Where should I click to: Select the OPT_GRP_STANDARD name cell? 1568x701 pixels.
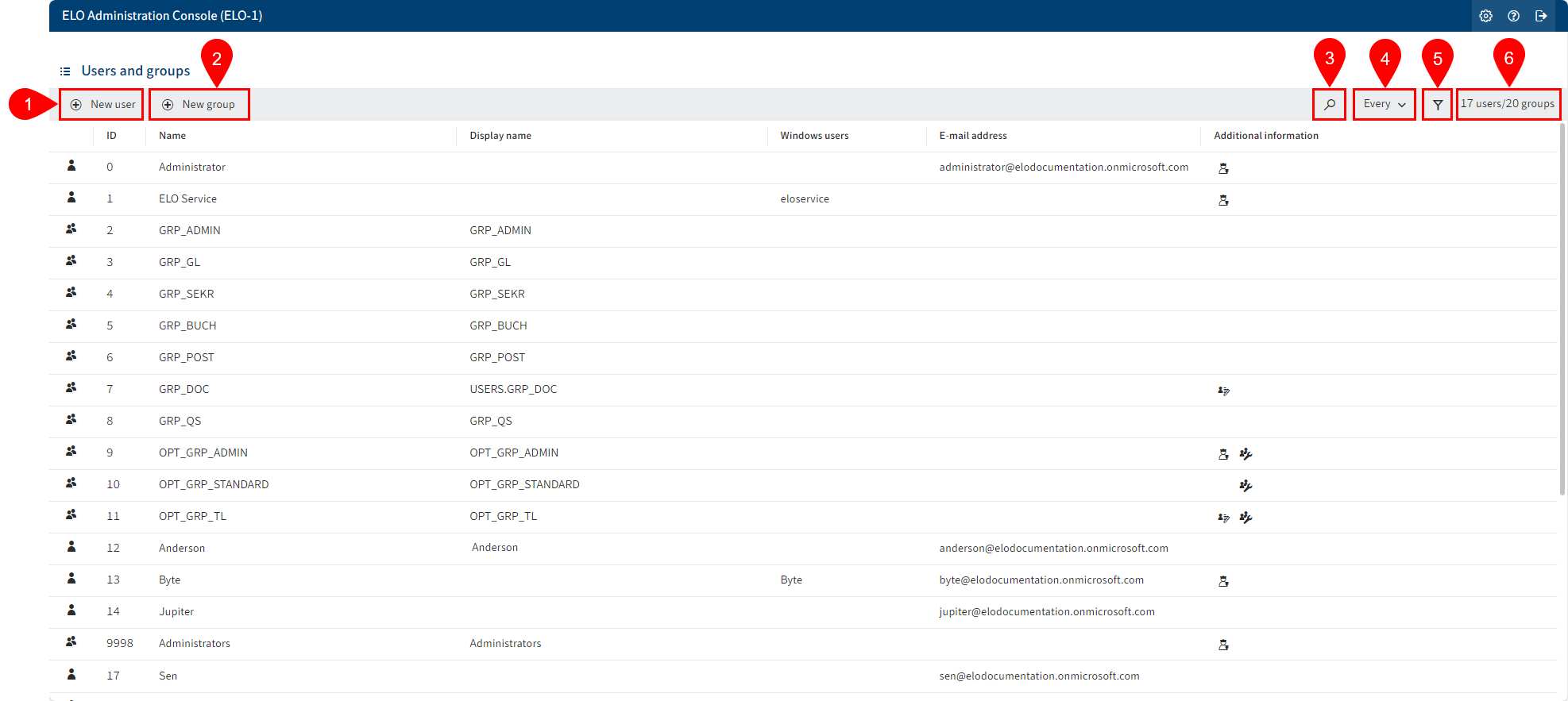214,485
